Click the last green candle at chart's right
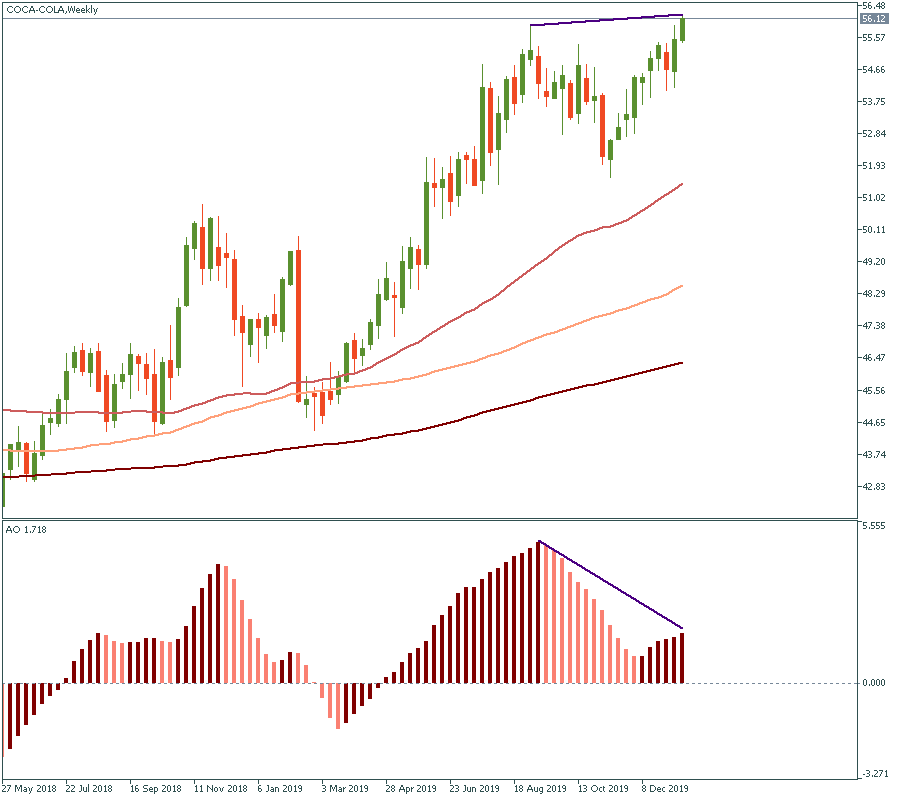 [683, 30]
